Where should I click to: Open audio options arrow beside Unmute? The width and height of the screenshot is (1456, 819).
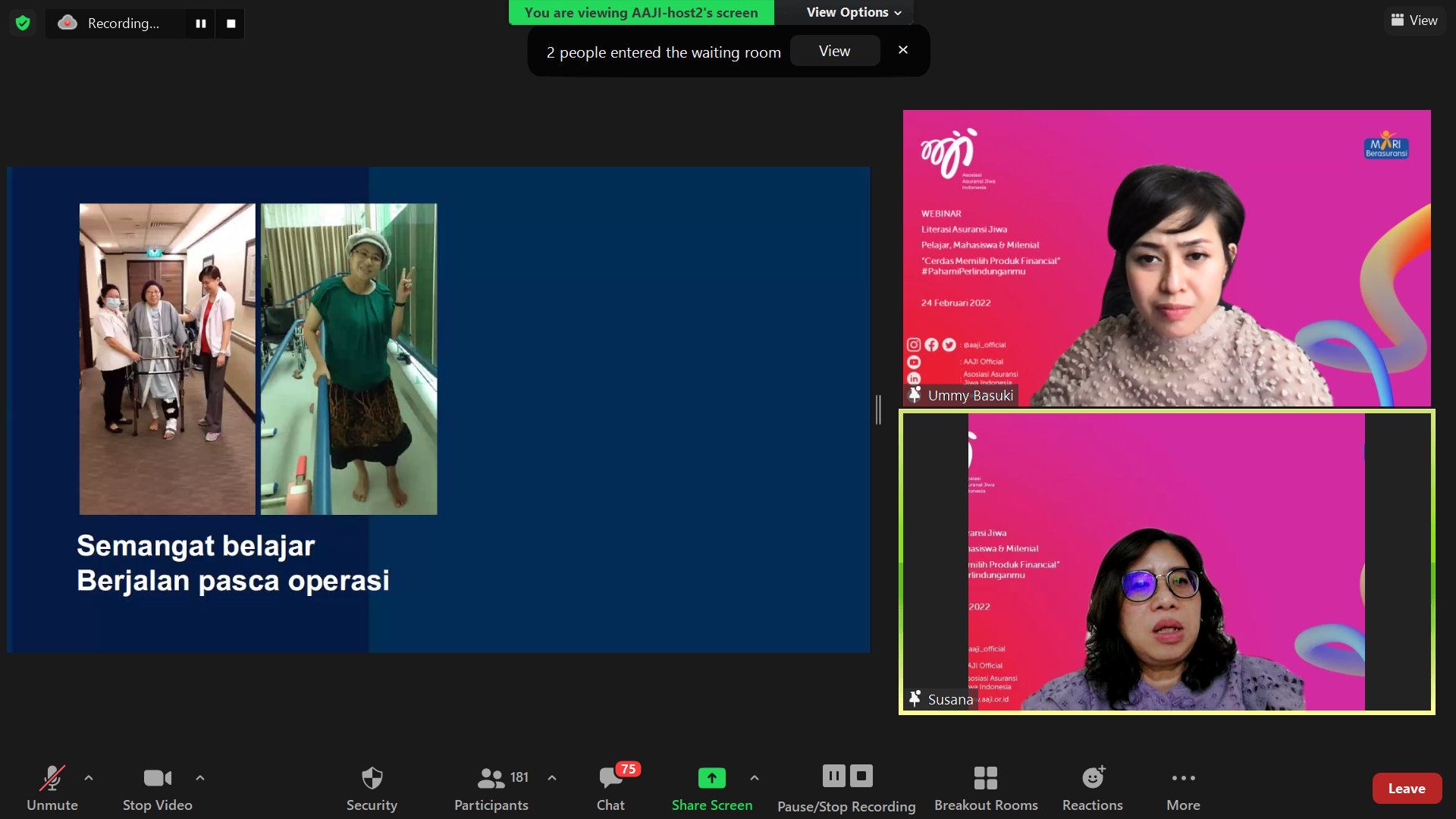point(89,777)
